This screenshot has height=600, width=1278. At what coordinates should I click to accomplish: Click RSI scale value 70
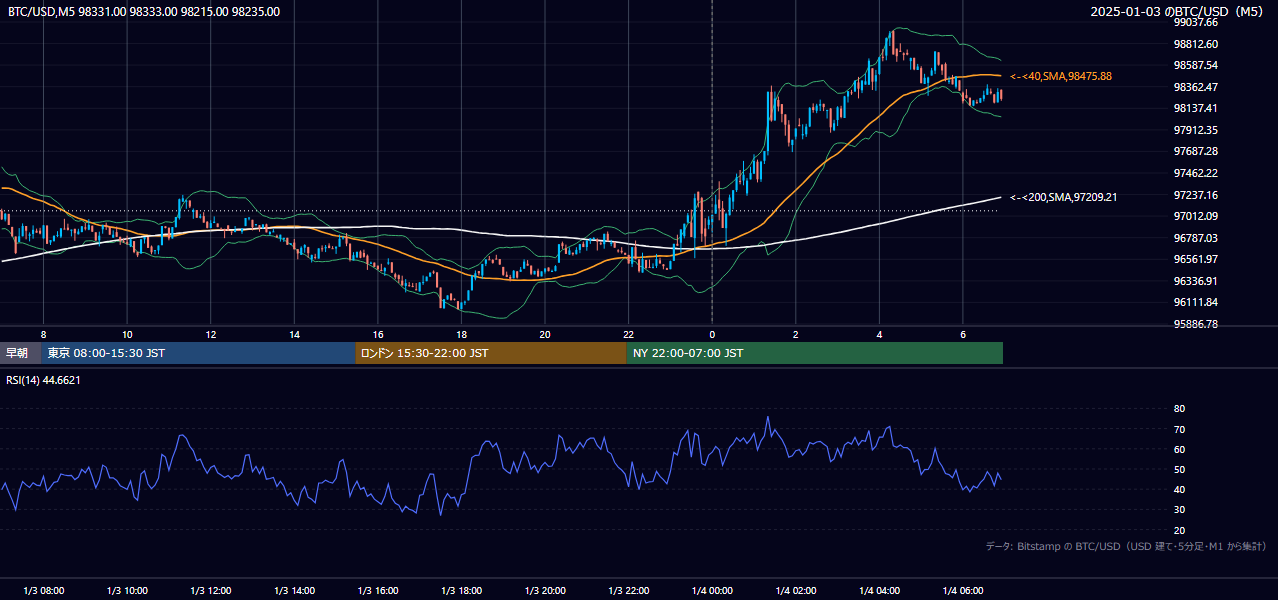point(1179,429)
